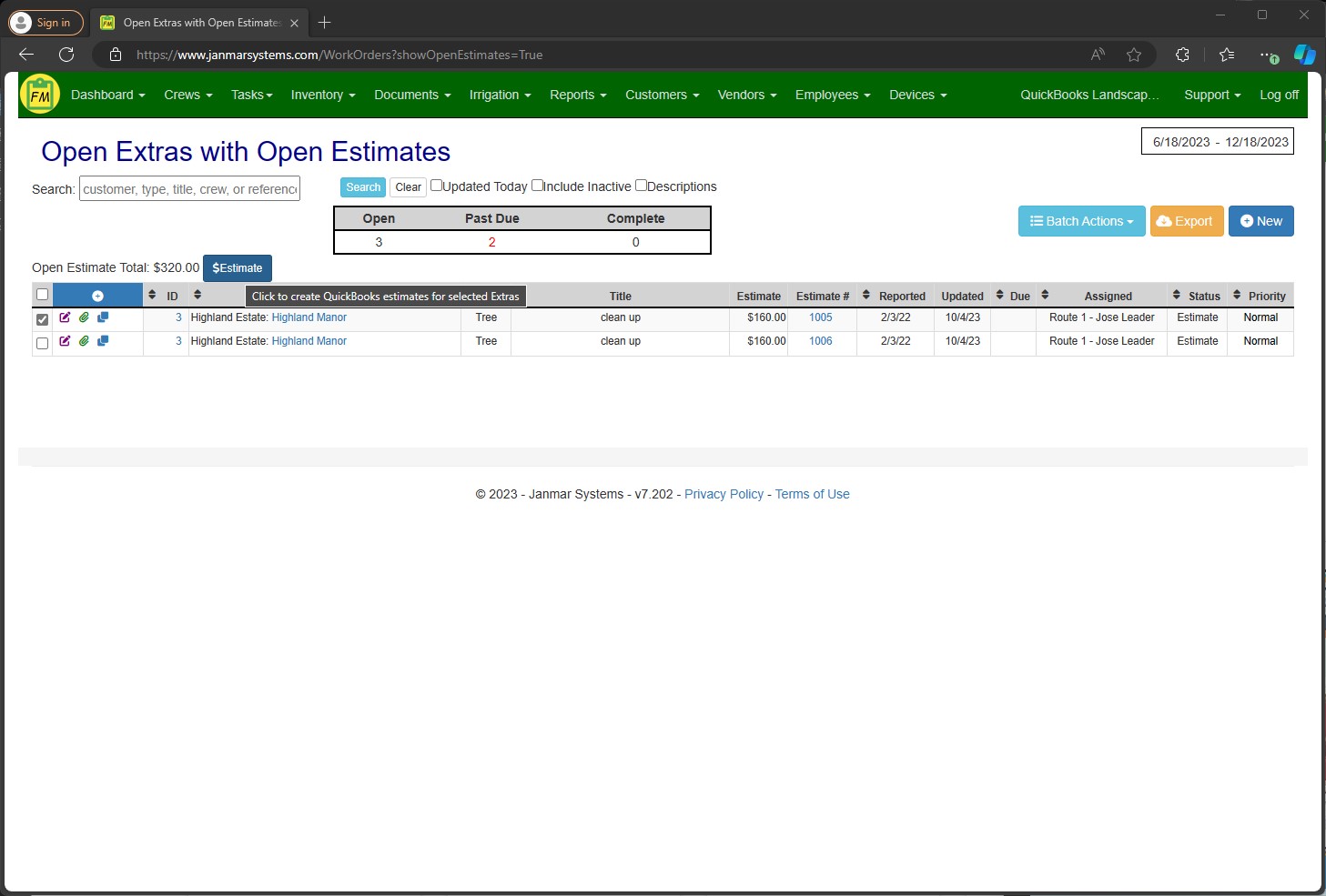Screen dimensions: 1326x896
Task: Edit the extra with estimate 1006
Action: click(65, 341)
